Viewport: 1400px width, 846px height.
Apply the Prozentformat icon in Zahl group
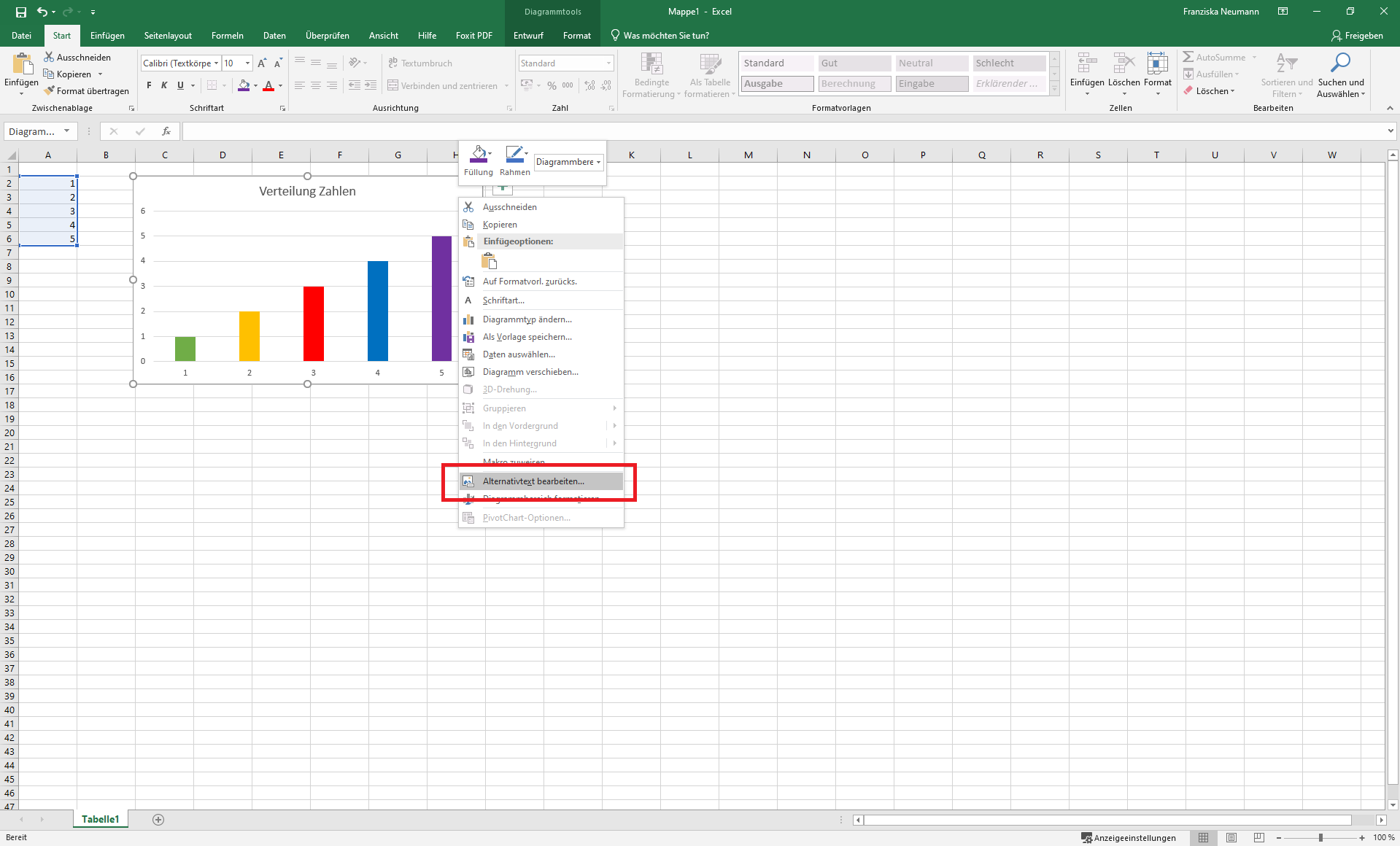click(552, 85)
